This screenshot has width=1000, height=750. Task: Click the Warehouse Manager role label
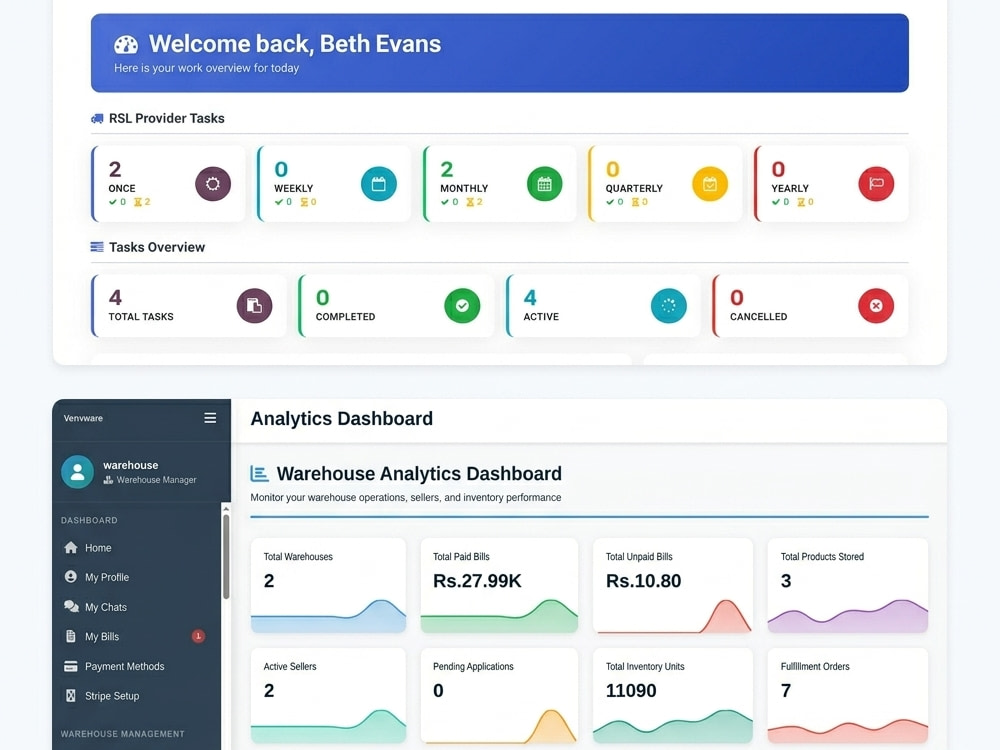(x=156, y=480)
